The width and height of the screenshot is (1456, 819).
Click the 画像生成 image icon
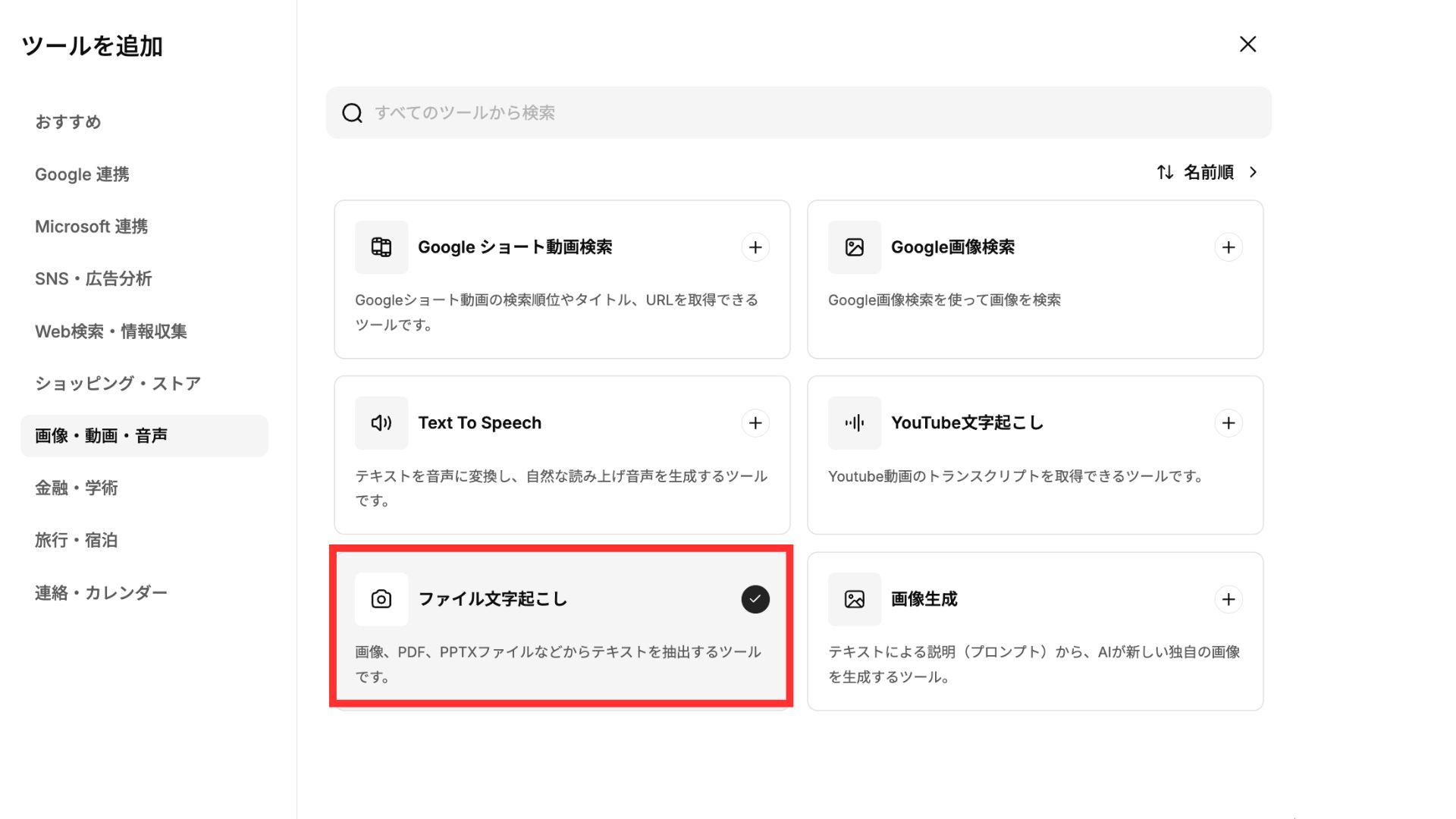click(855, 599)
